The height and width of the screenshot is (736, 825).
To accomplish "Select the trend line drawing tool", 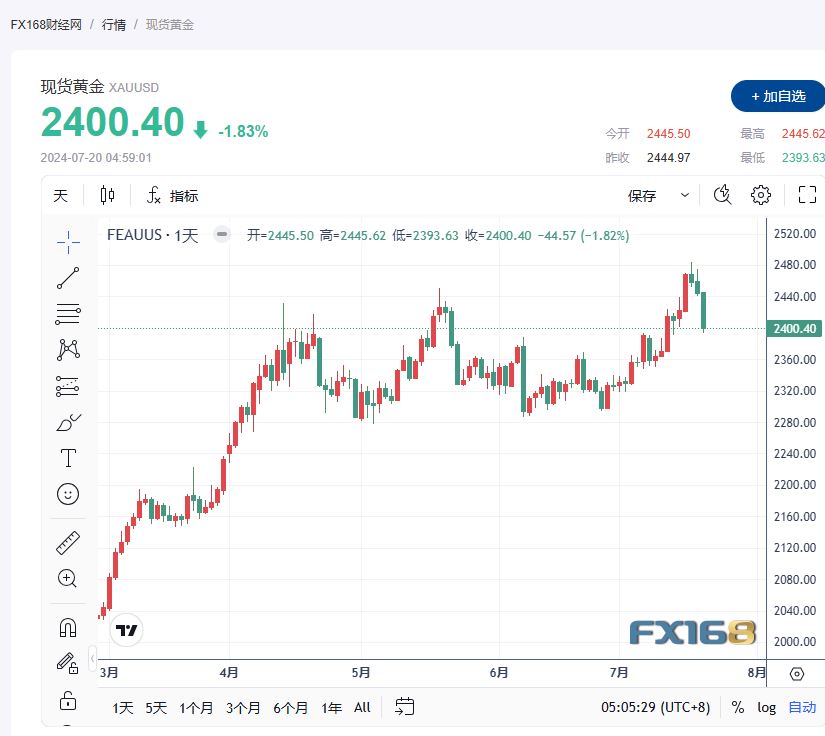I will (67, 277).
